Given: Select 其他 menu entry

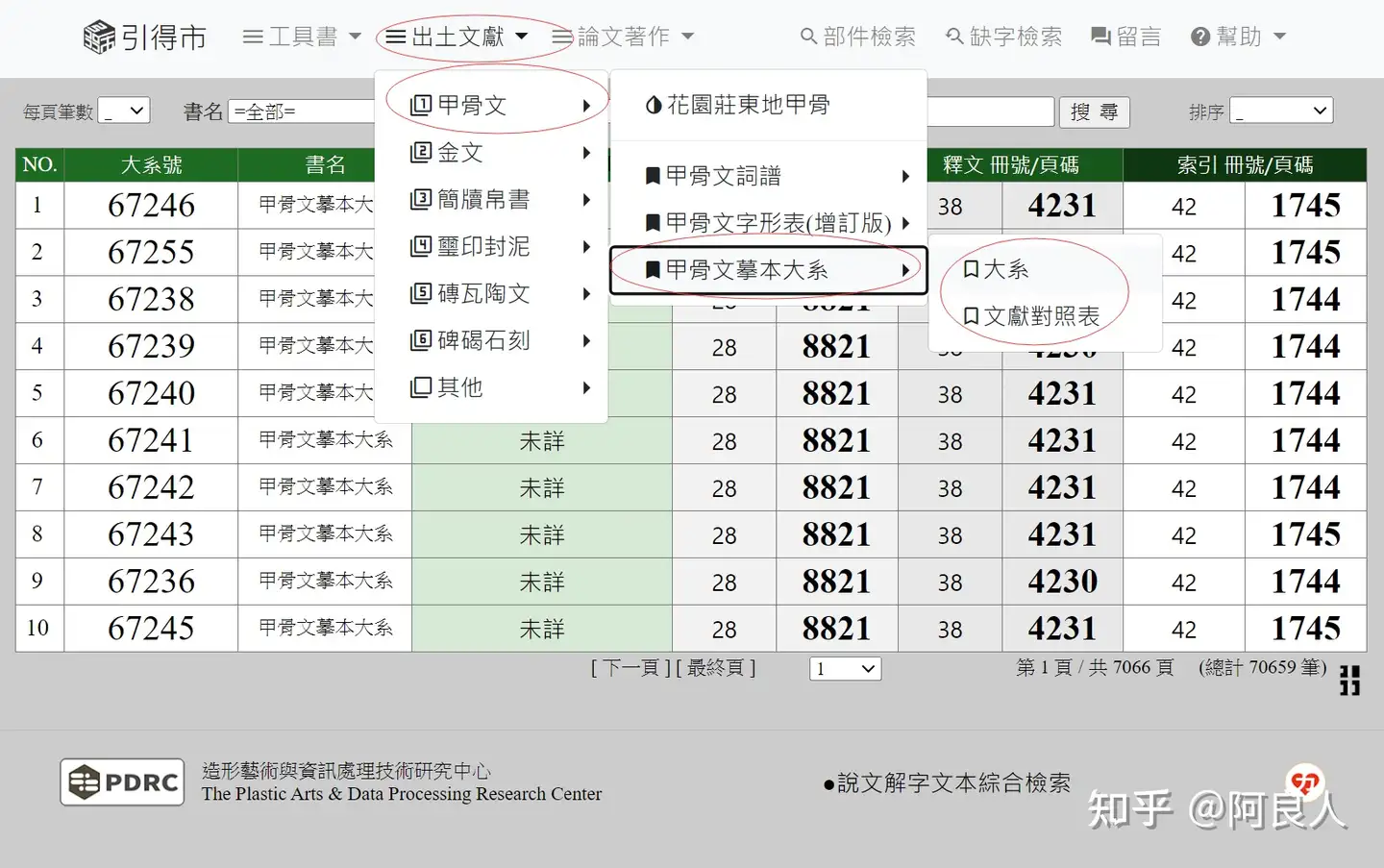Looking at the screenshot, I should coord(491,387).
